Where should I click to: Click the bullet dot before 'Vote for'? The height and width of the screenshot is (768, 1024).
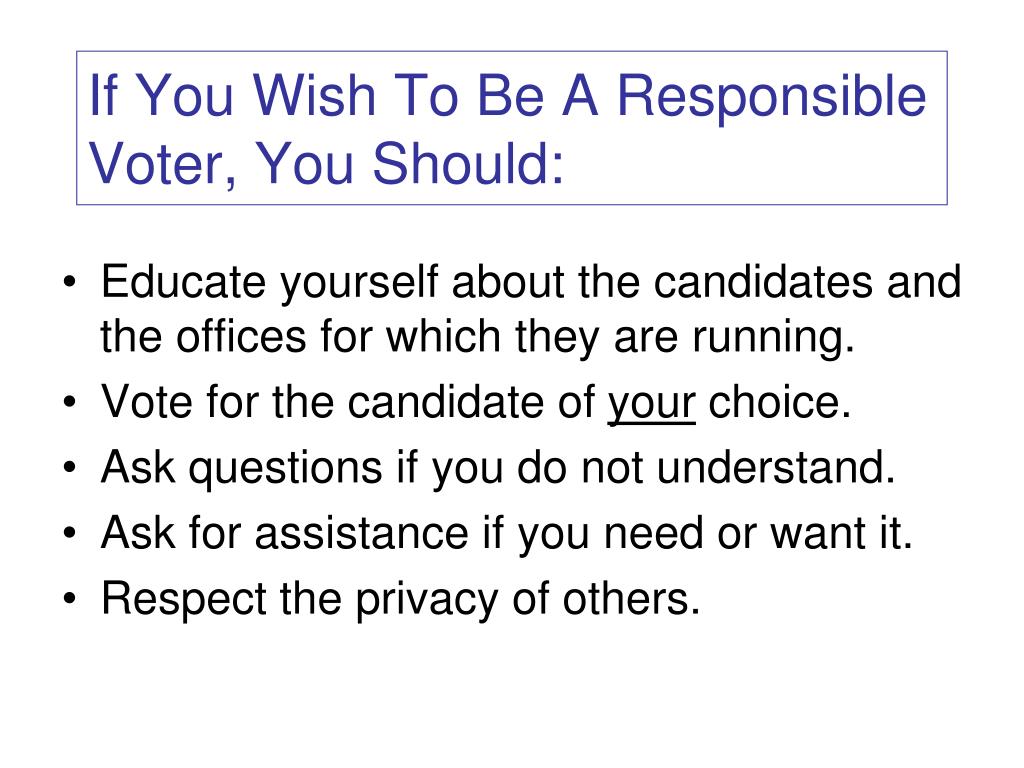pyautogui.click(x=70, y=402)
